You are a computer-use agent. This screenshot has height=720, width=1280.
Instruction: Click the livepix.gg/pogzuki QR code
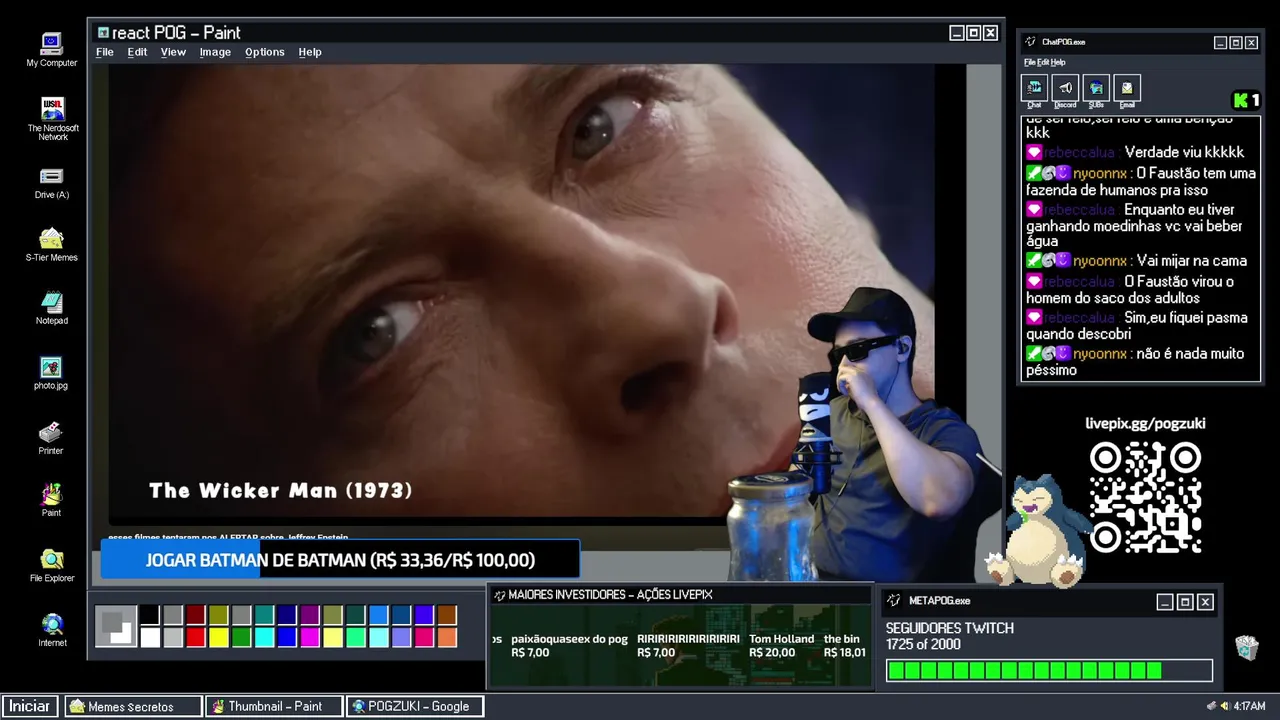coord(1146,497)
